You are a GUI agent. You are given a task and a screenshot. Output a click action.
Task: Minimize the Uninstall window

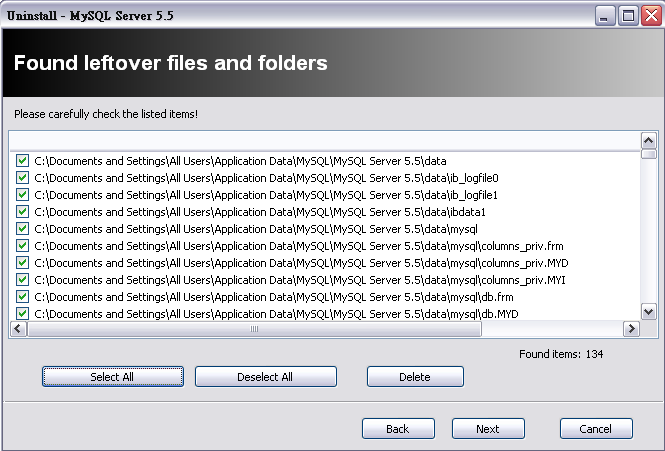pyautogui.click(x=605, y=16)
